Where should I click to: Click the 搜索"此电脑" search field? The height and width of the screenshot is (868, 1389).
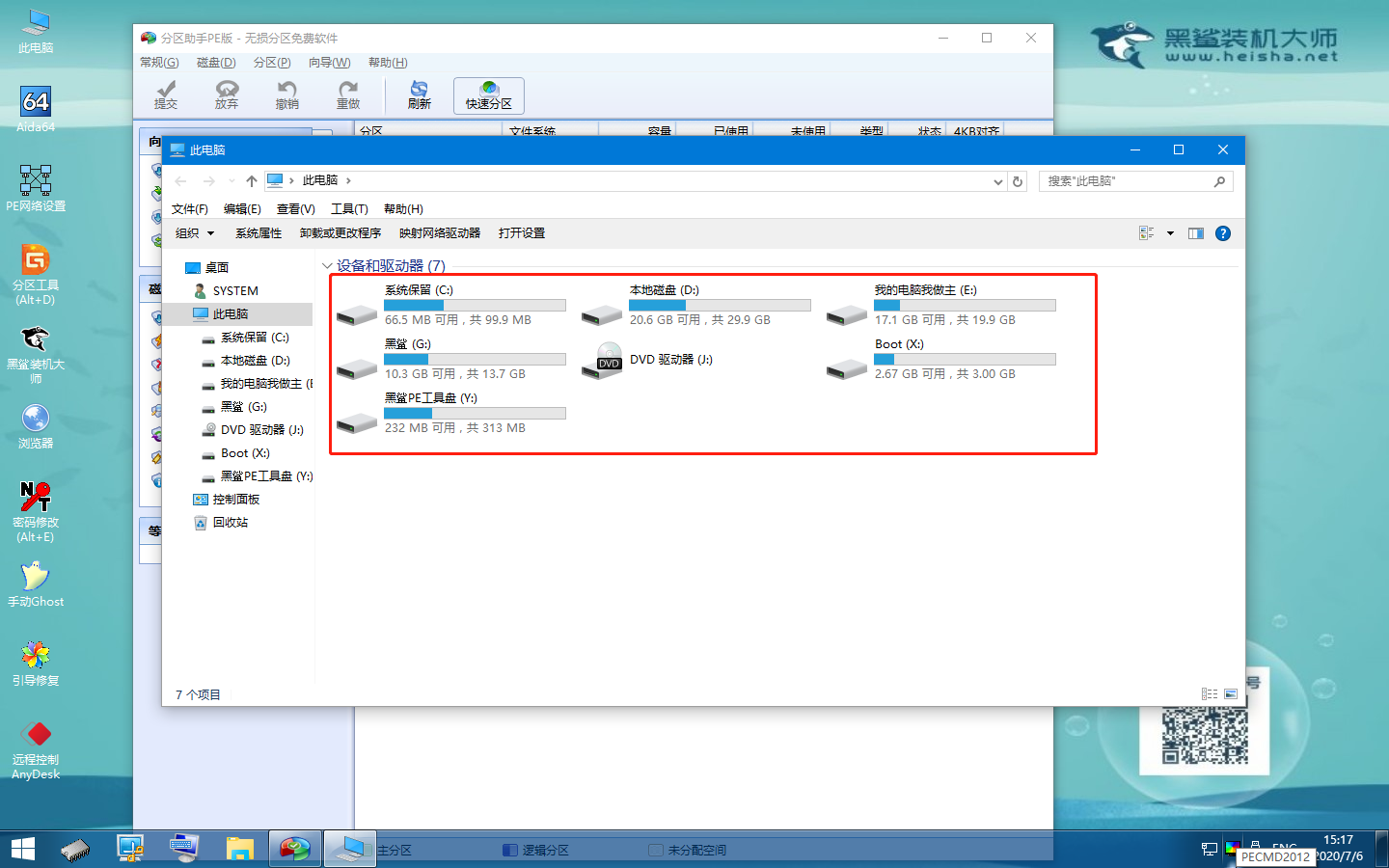coord(1125,181)
